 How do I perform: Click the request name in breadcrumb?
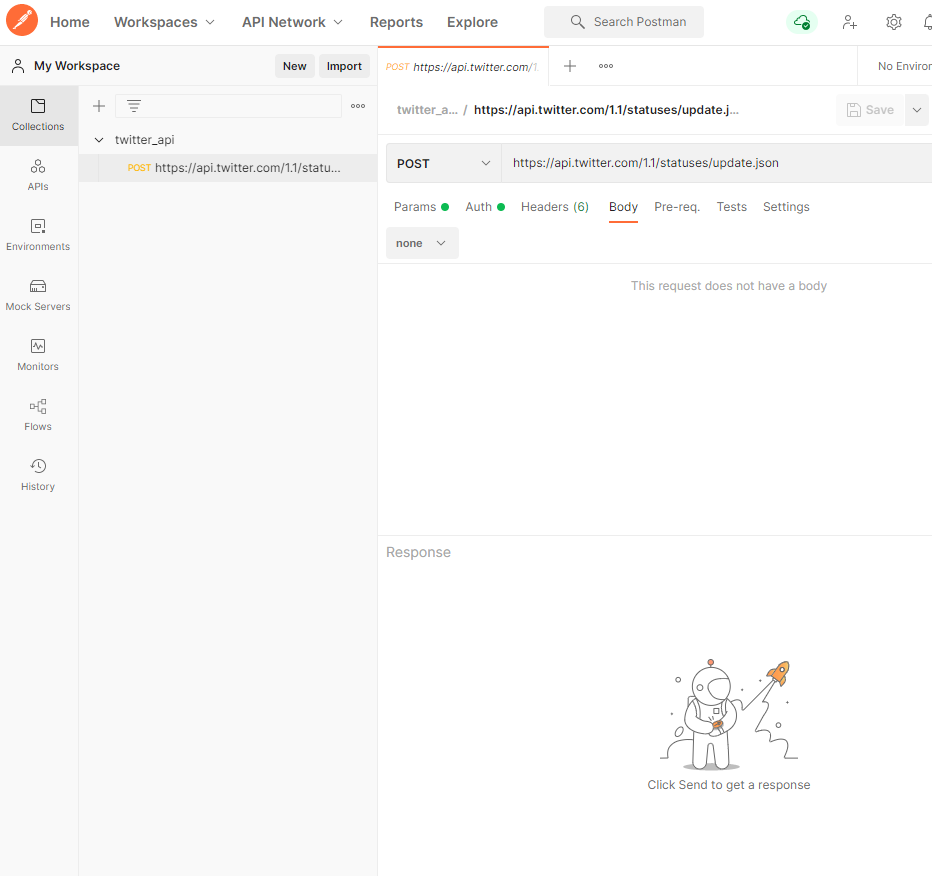click(606, 110)
